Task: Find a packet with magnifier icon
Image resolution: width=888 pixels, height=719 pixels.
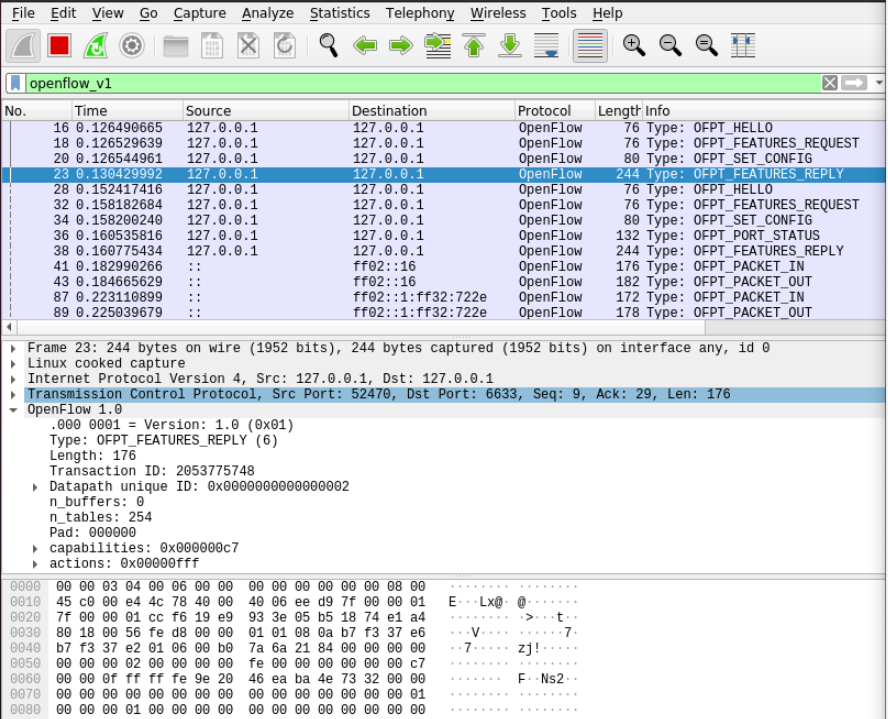Action: click(x=328, y=45)
